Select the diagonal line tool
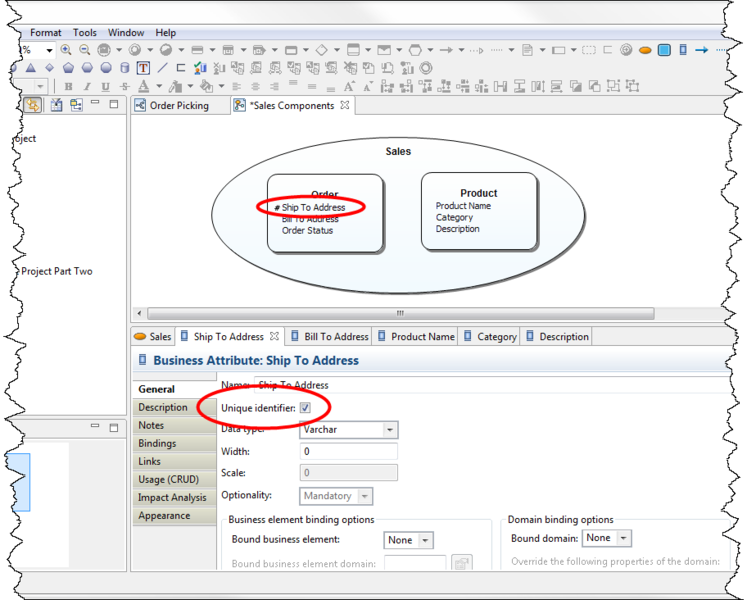 [162, 68]
